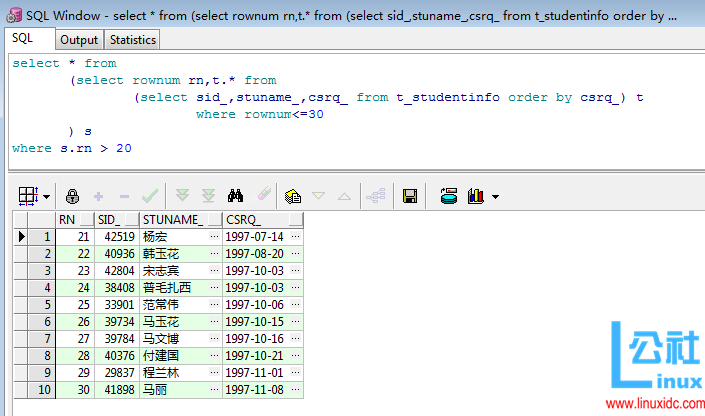Click the lock (edit data) icon
Viewport: 705px width, 416px height.
[x=72, y=196]
